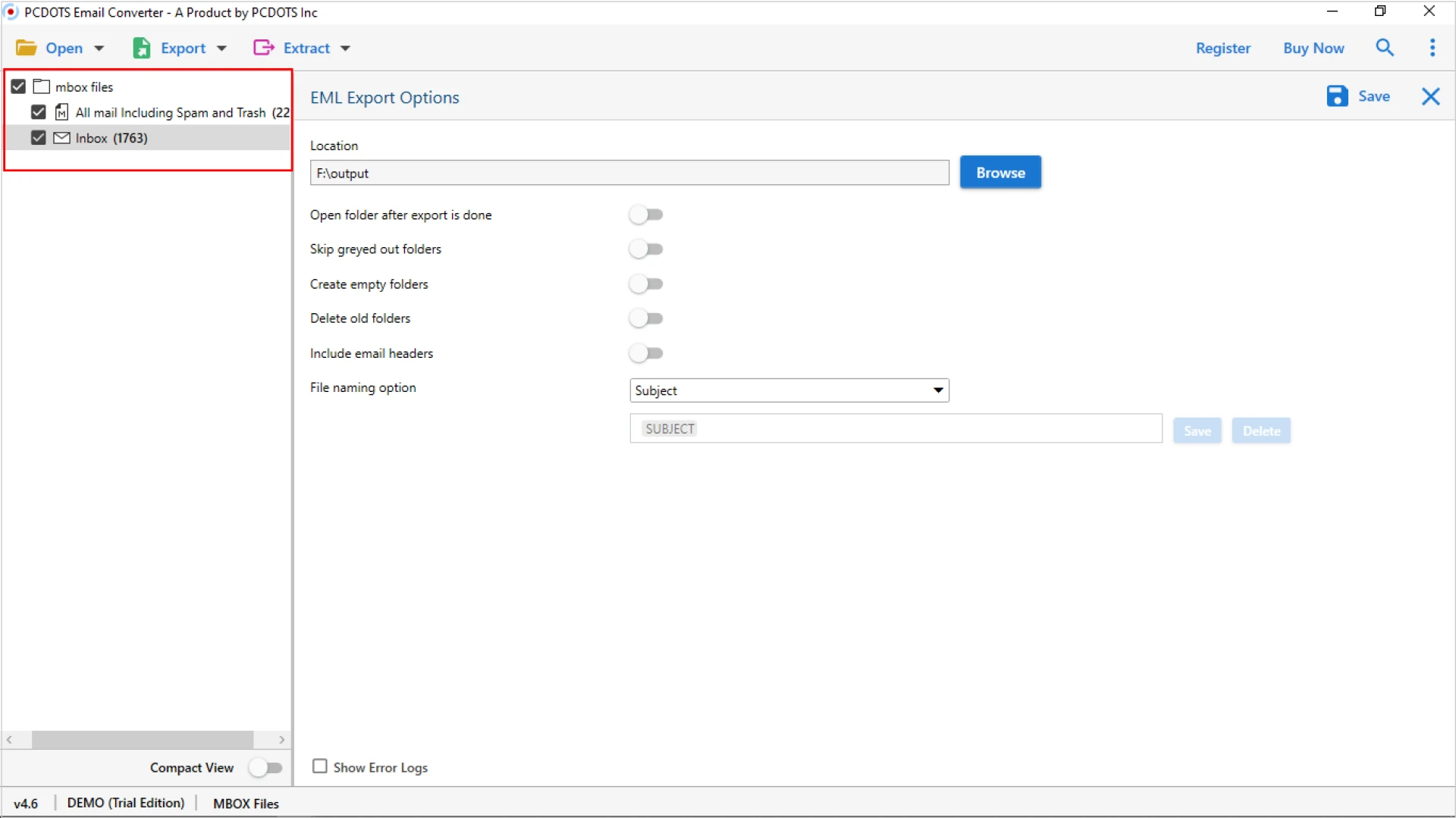
Task: Click the Open MBOX files icon
Action: point(26,47)
